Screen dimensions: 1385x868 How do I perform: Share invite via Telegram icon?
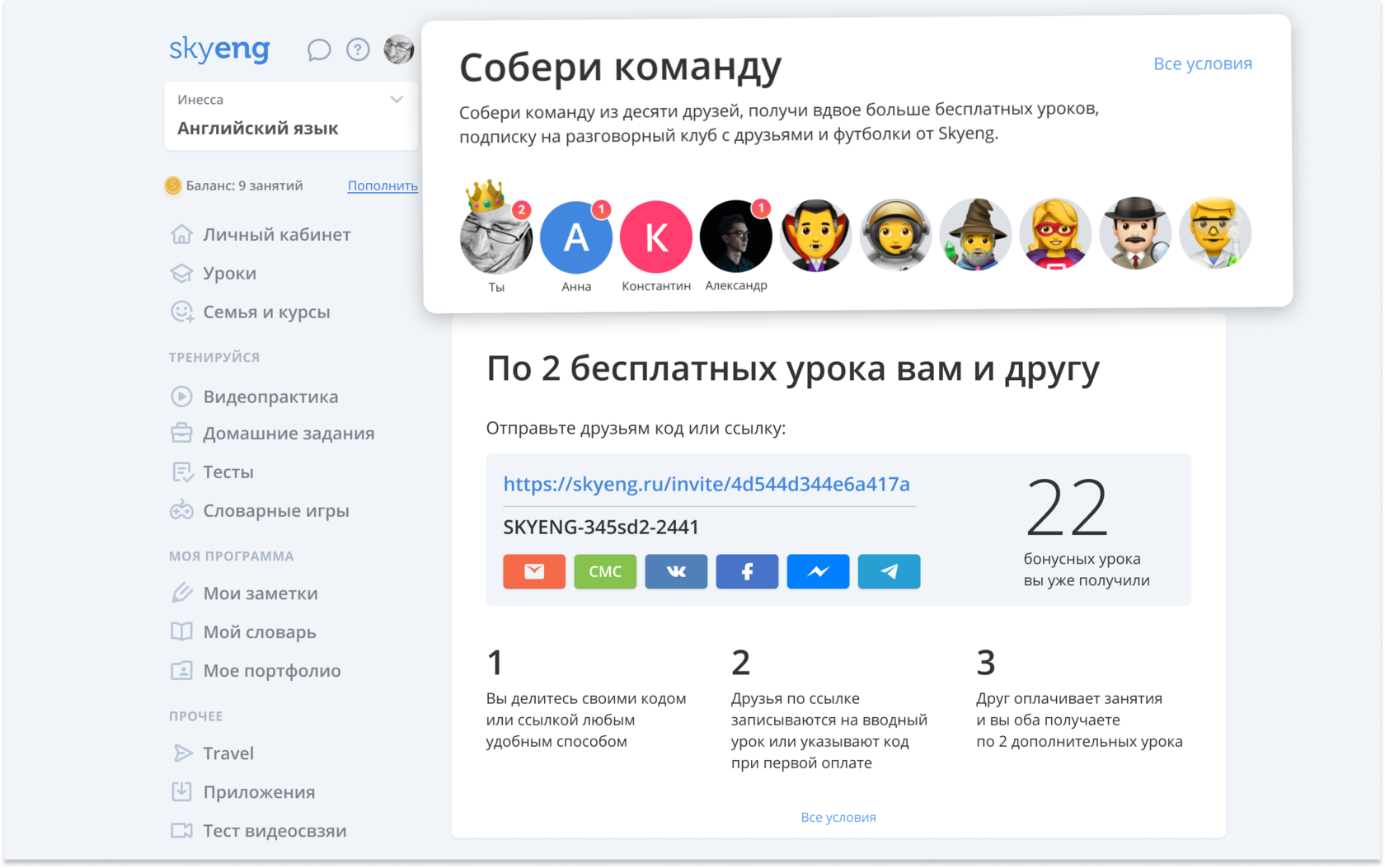[889, 571]
